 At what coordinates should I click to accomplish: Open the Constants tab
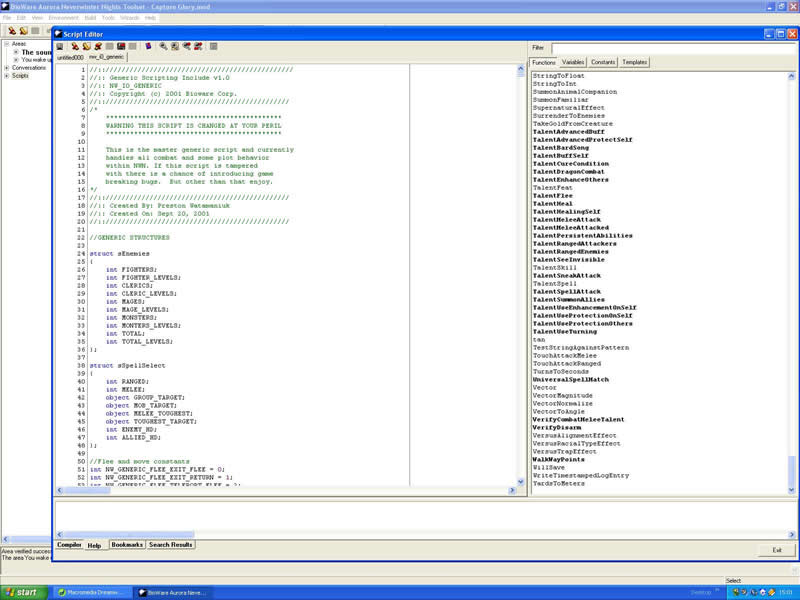point(603,62)
